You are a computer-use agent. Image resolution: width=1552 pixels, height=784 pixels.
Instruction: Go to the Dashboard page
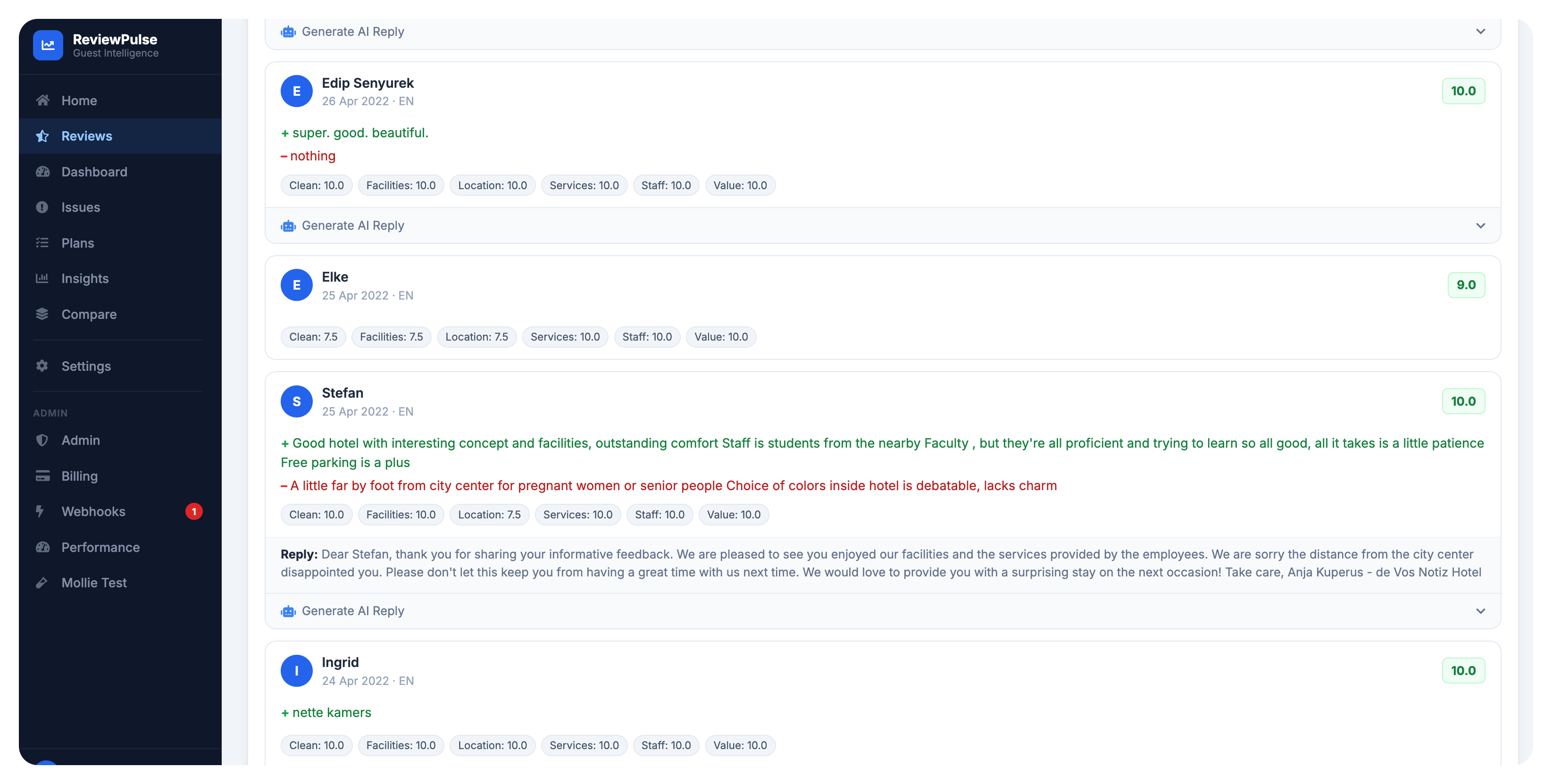120,171
